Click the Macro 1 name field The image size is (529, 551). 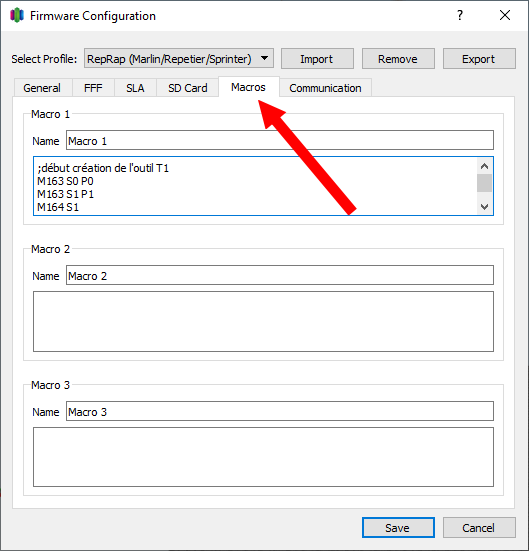pyautogui.click(x=280, y=140)
